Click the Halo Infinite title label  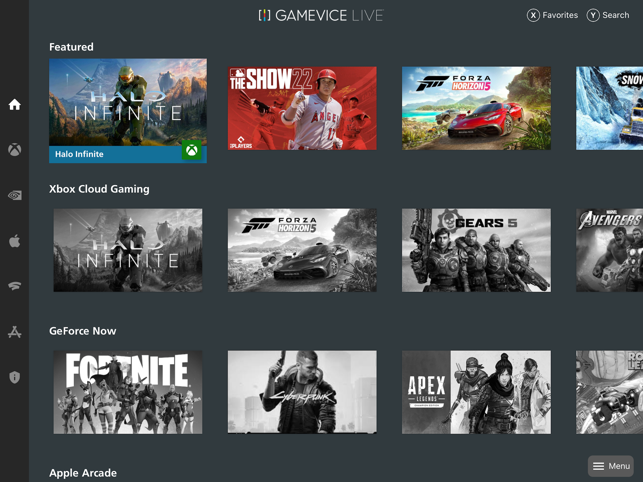tap(79, 154)
